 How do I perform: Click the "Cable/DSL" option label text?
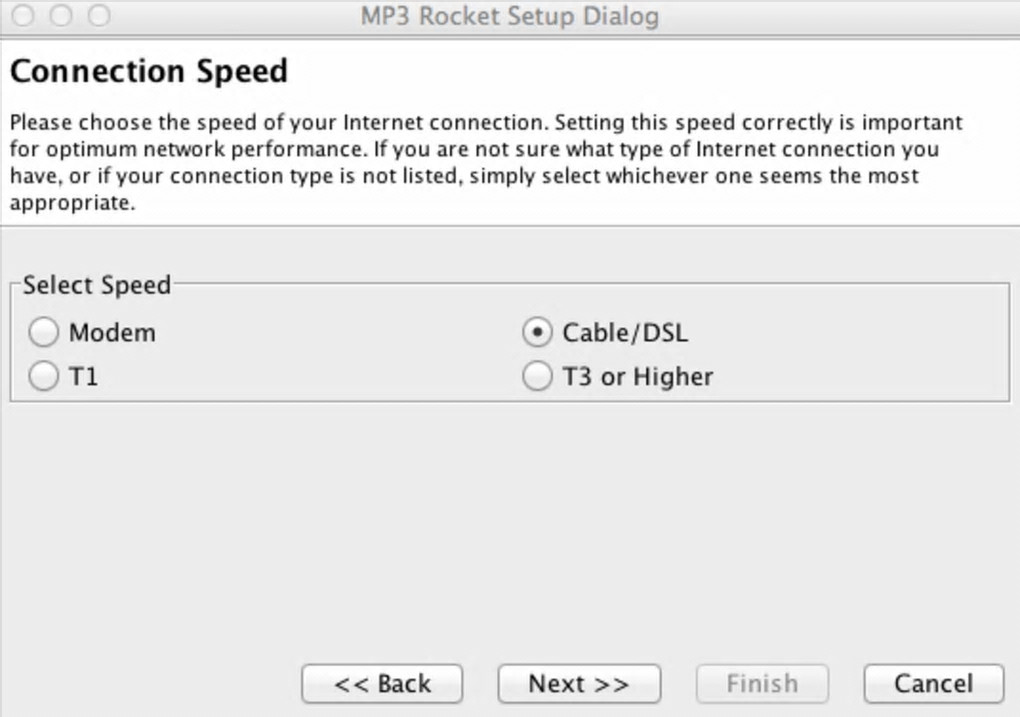[x=625, y=332]
